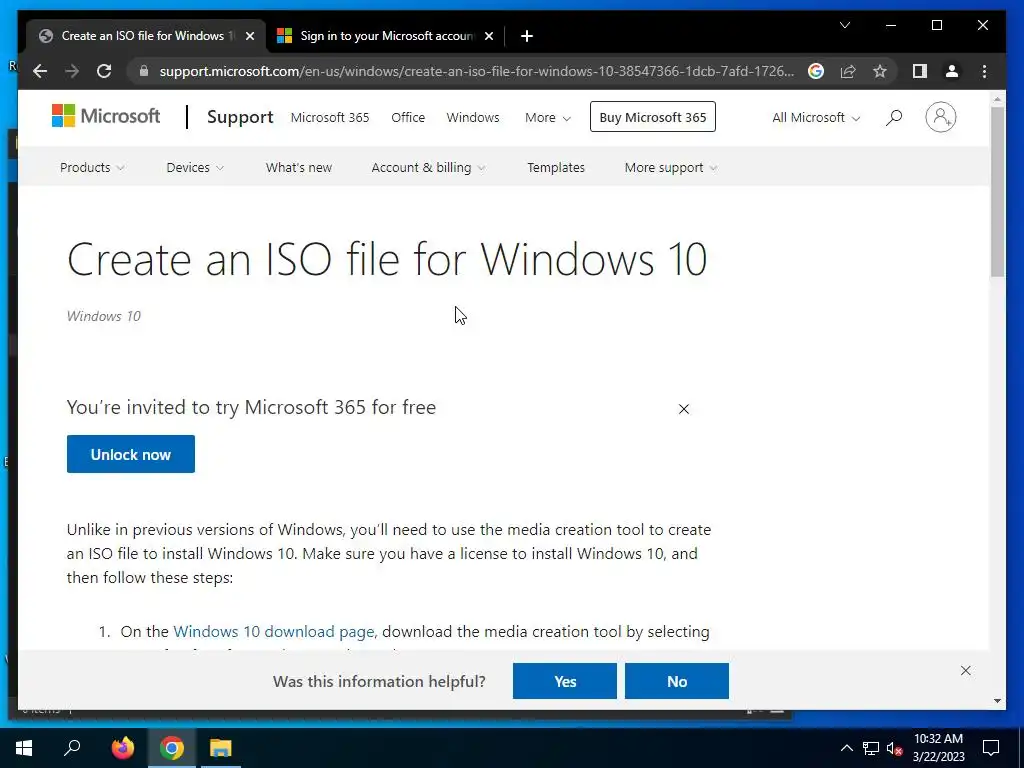Click the muted volume tray icon
Viewport: 1024px width, 768px height.
(x=894, y=748)
